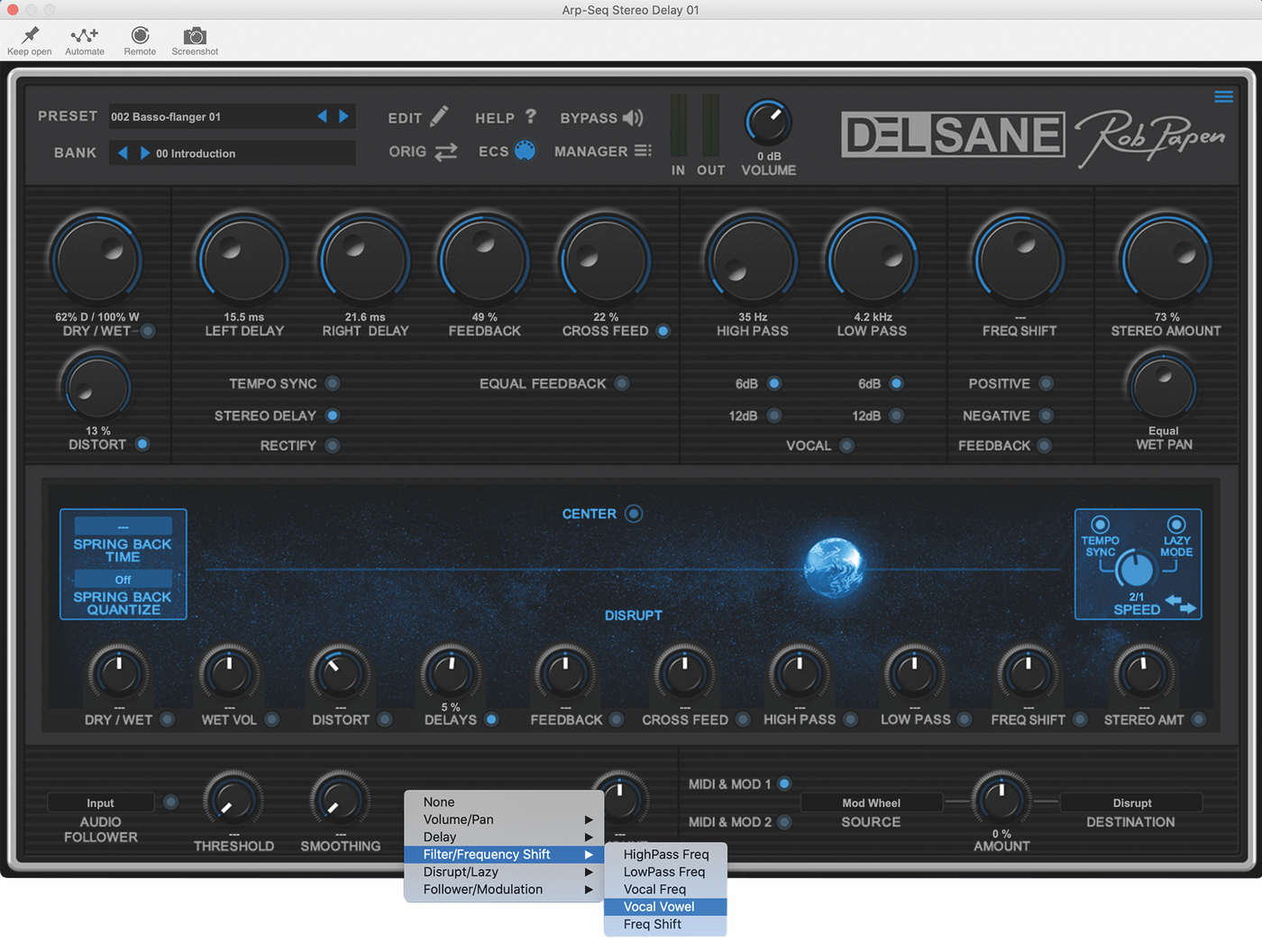Click the Keep open pin icon
Screen dimensions: 1262x952
(30, 35)
